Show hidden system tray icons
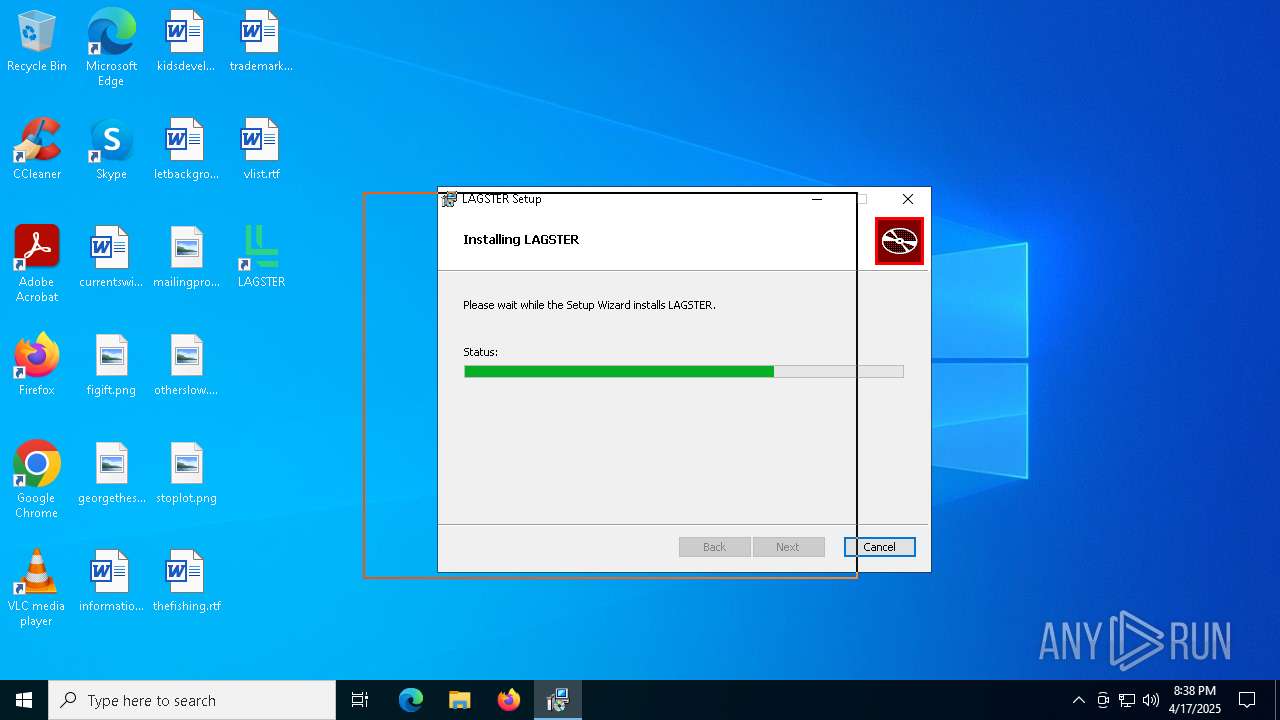1280x720 pixels. coord(1078,700)
